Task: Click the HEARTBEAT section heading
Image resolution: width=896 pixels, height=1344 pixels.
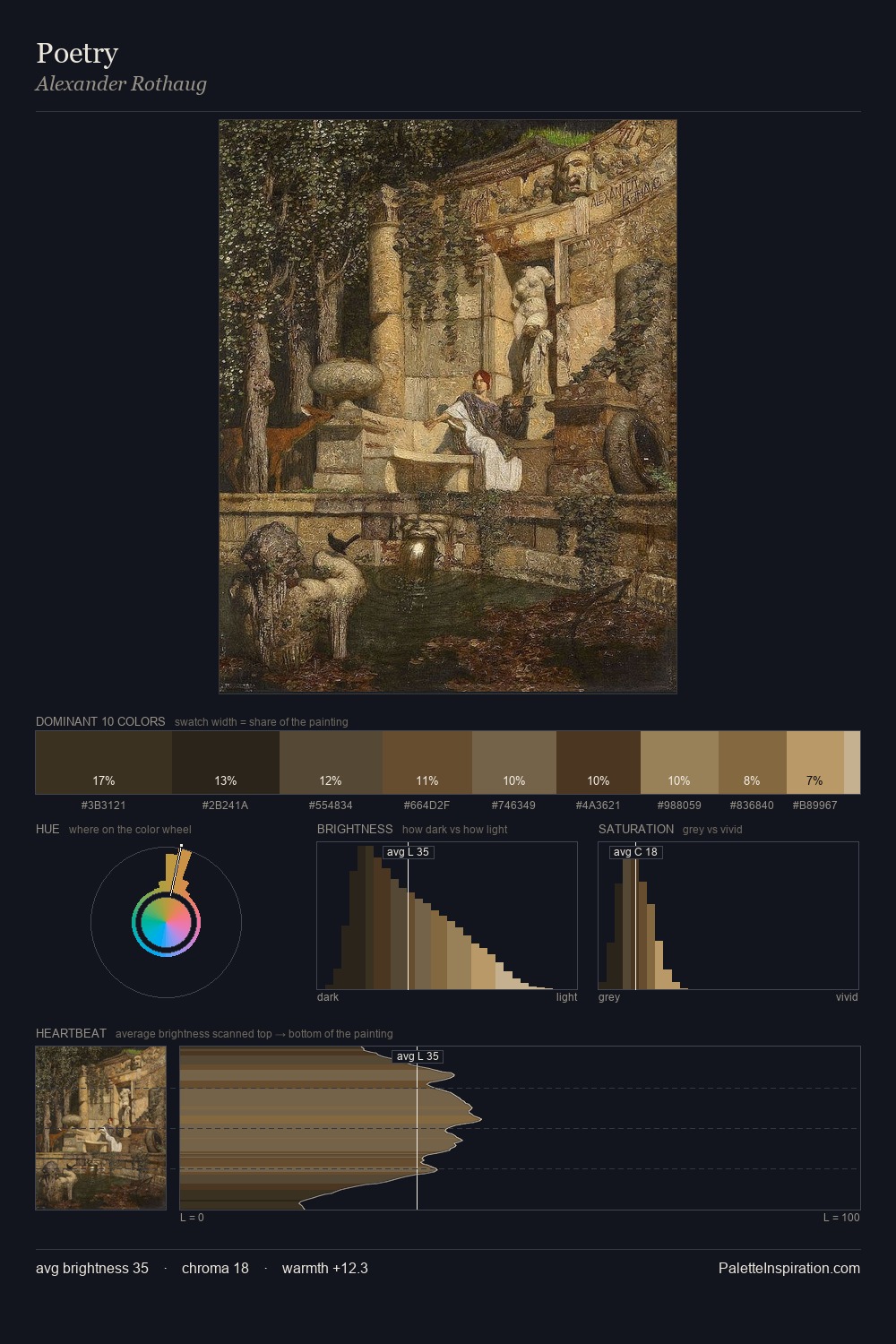Action: 71,1033
